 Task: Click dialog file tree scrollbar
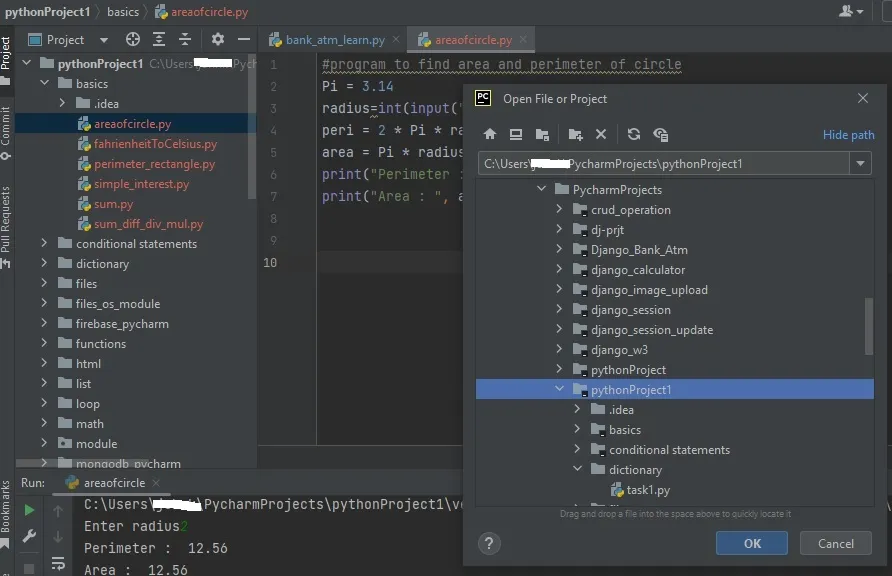(869, 326)
